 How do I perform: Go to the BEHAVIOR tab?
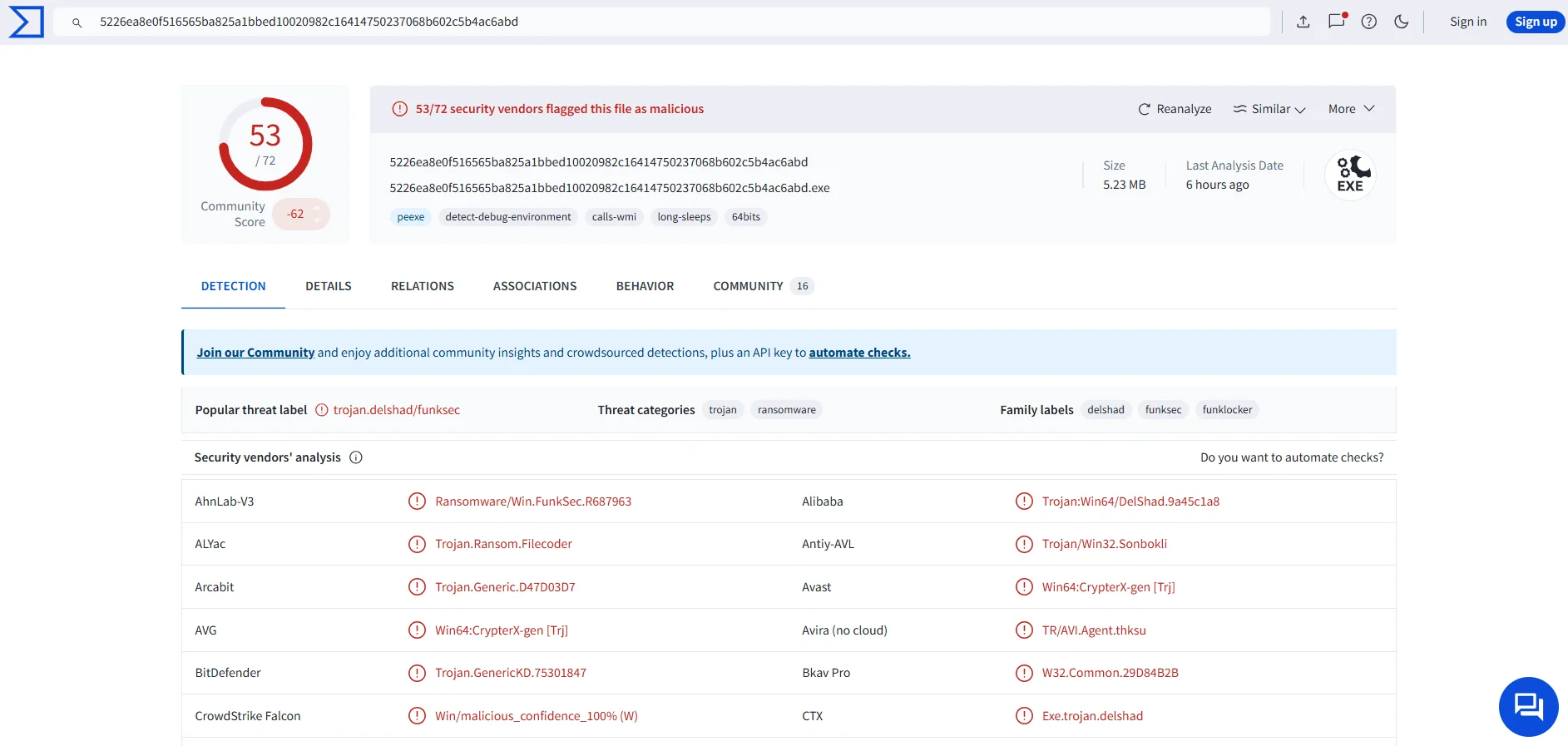646,286
